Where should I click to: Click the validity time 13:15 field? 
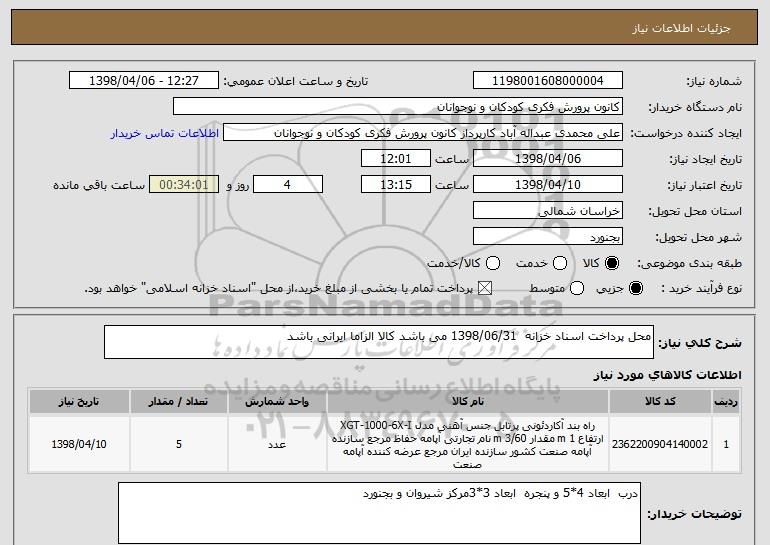click(396, 185)
